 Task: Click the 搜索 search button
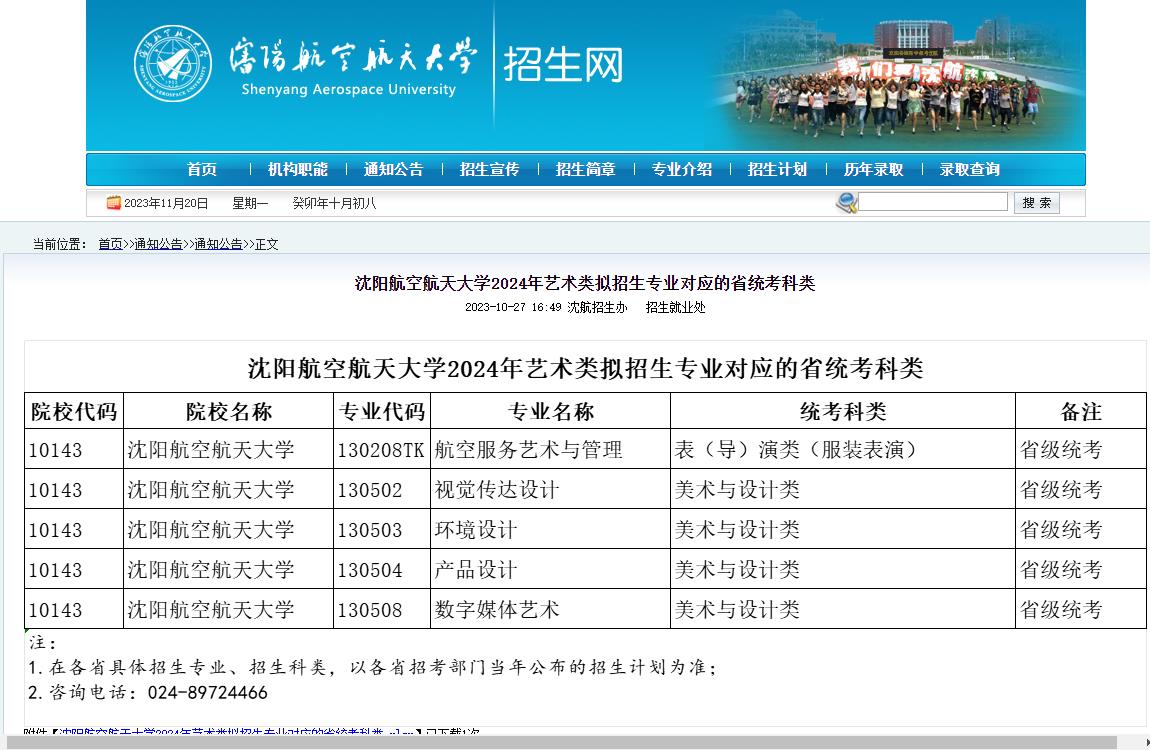coord(1037,202)
